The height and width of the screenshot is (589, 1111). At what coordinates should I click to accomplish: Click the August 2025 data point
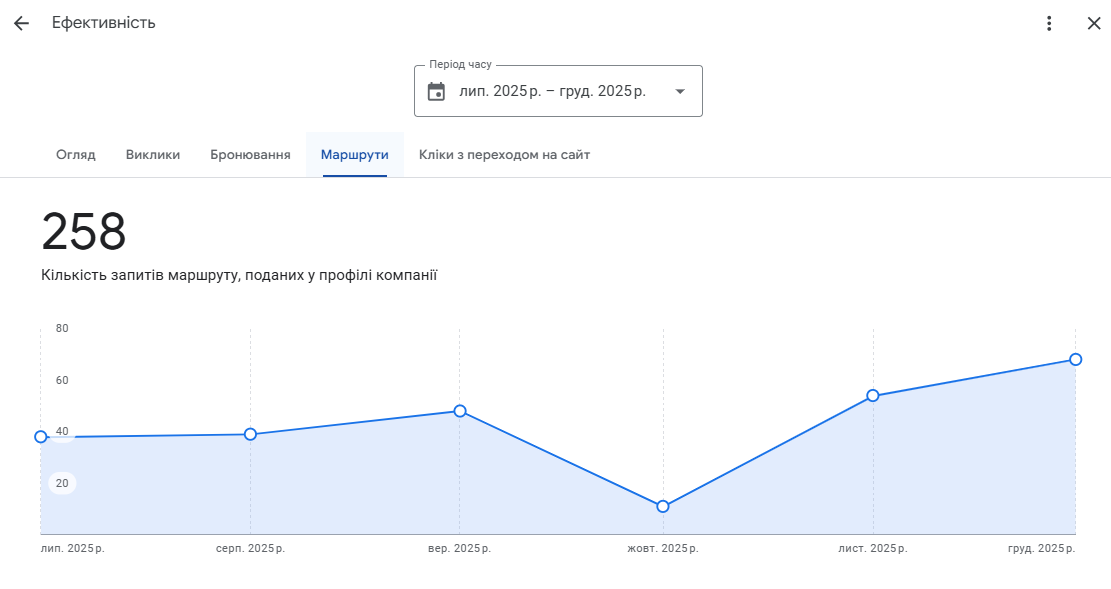[x=250, y=434]
